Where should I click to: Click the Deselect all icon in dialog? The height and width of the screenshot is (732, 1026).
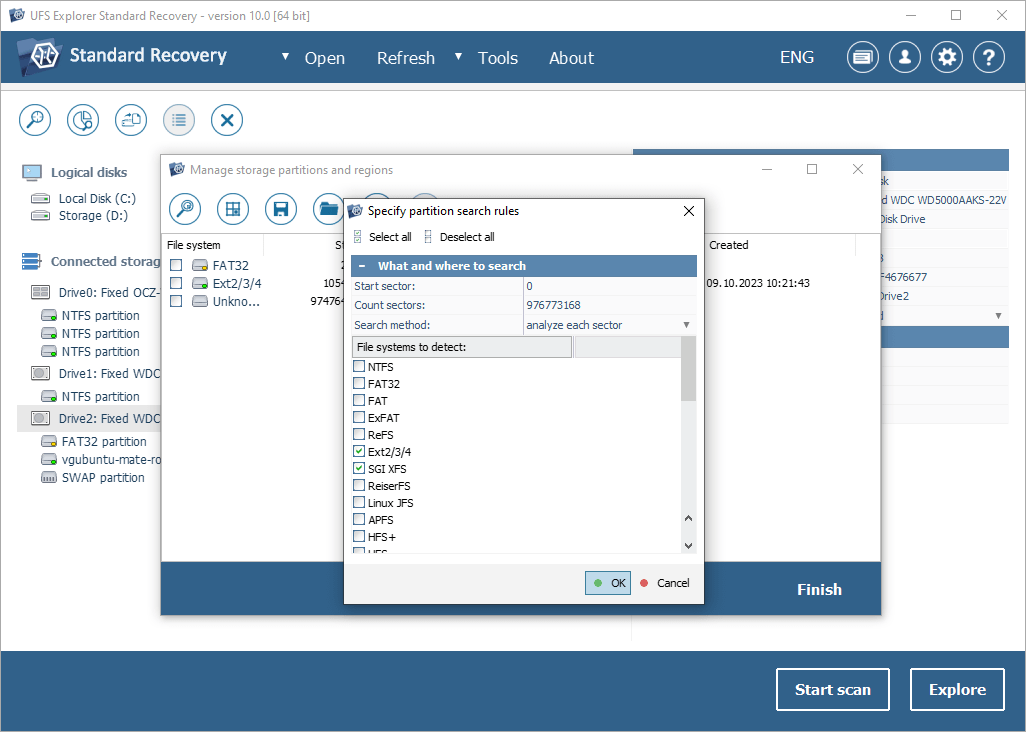point(428,237)
